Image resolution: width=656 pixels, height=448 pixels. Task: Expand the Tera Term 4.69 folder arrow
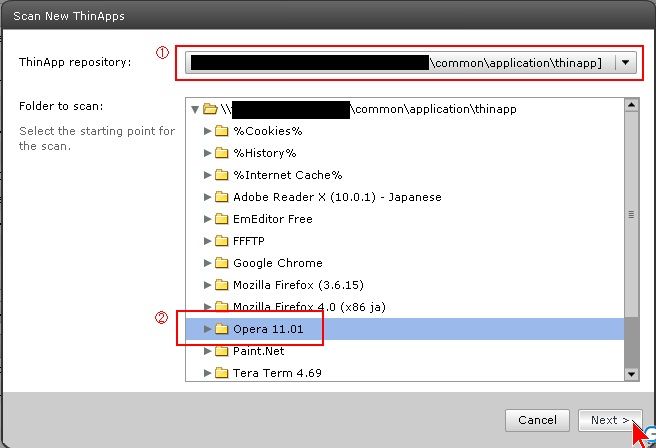207,373
